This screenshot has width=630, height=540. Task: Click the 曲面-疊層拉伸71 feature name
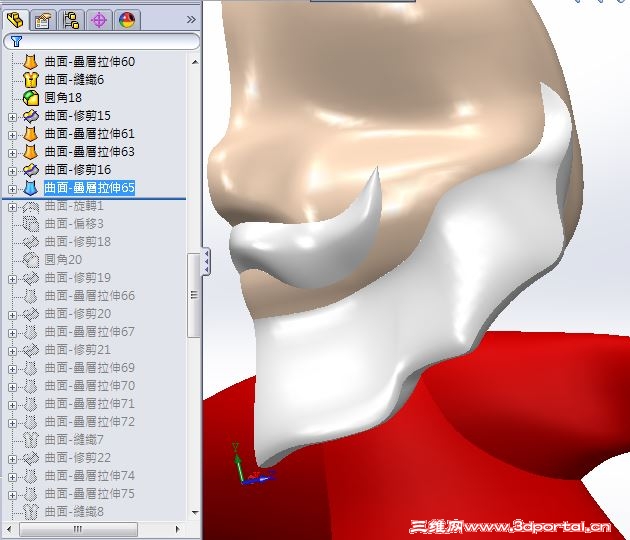90,404
